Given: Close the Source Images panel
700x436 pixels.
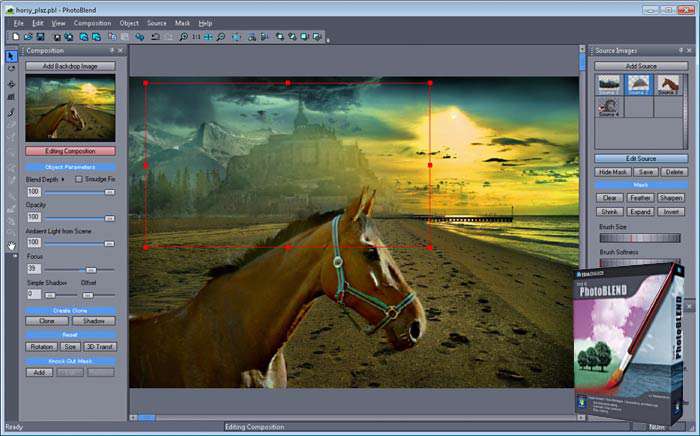Looking at the screenshot, I should pos(689,50).
